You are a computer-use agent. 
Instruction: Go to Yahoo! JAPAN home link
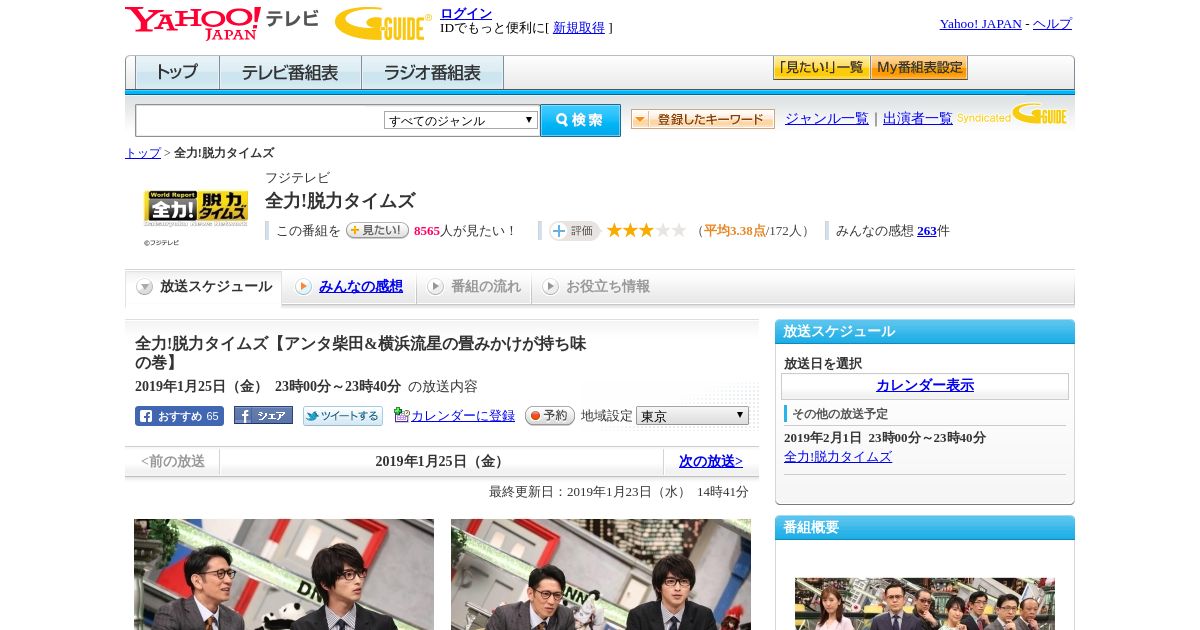980,24
